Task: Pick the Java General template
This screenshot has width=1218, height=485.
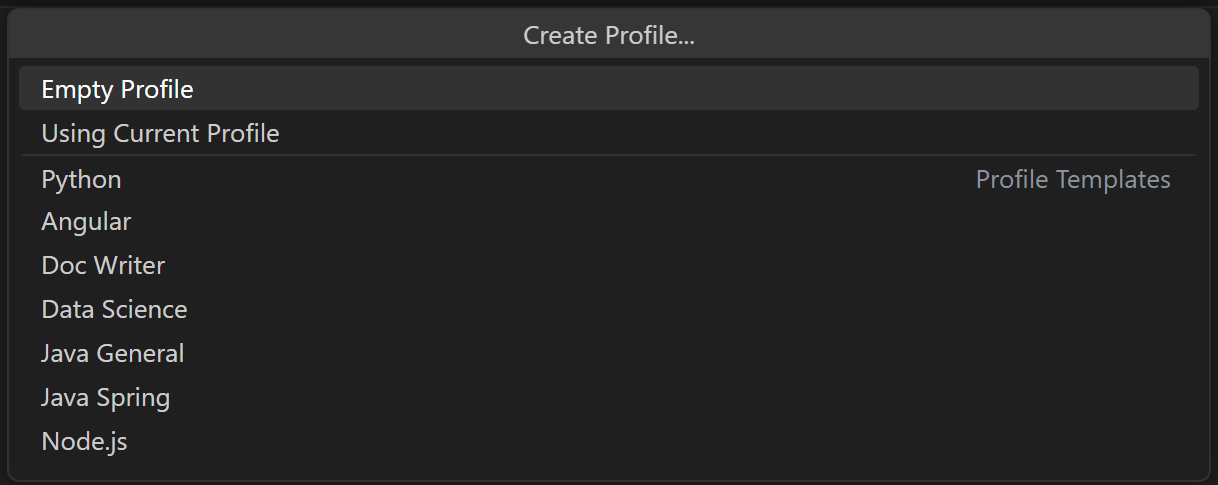Action: pos(113,354)
